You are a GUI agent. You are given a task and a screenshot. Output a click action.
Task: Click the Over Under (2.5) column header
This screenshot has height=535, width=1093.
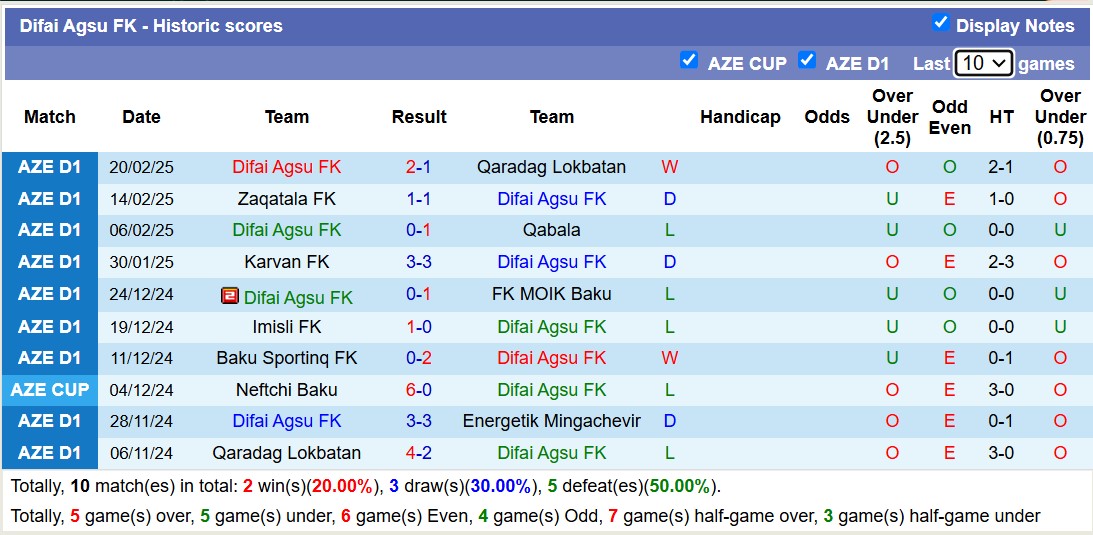pyautogui.click(x=892, y=117)
